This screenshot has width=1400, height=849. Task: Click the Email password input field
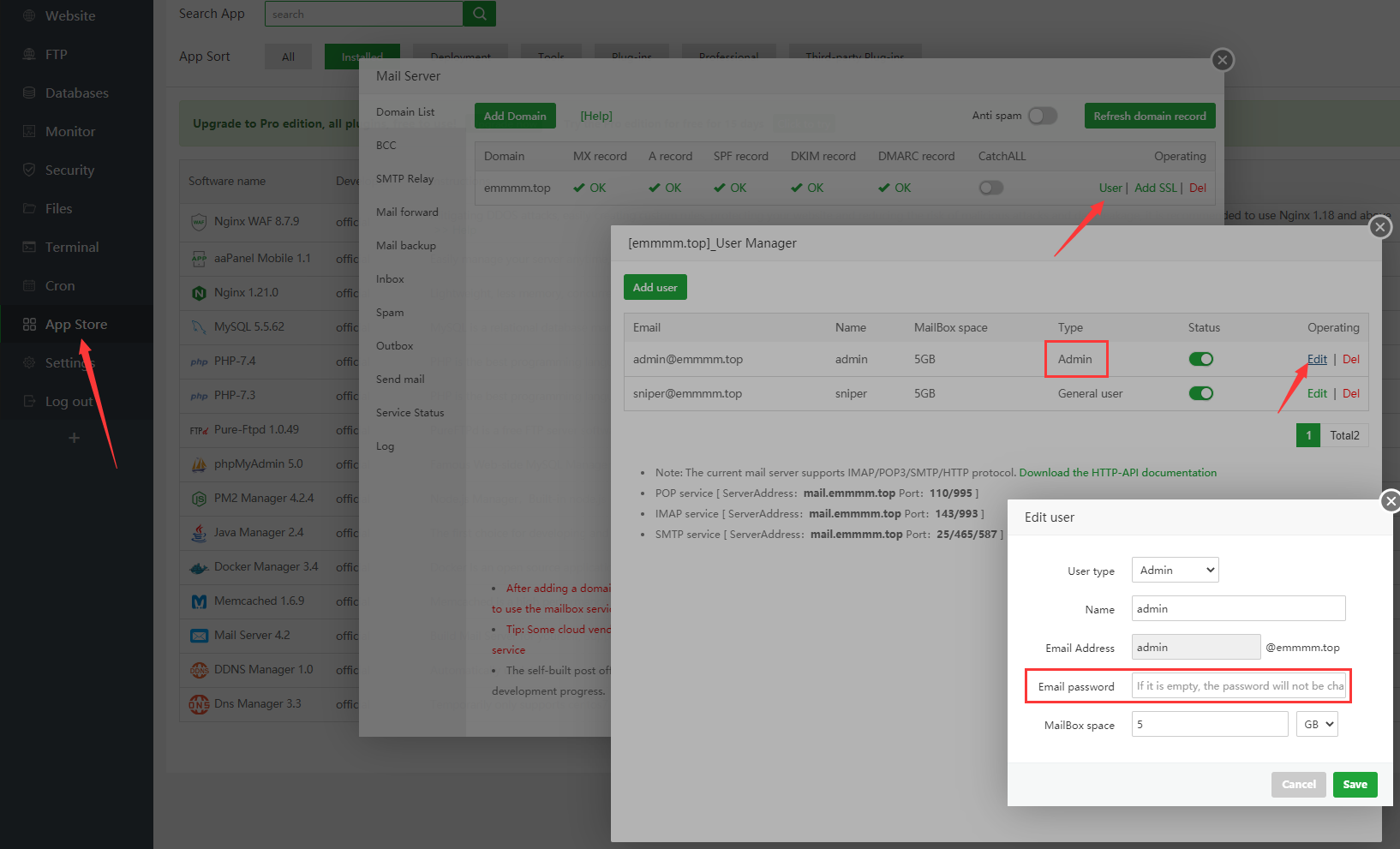tap(1239, 685)
